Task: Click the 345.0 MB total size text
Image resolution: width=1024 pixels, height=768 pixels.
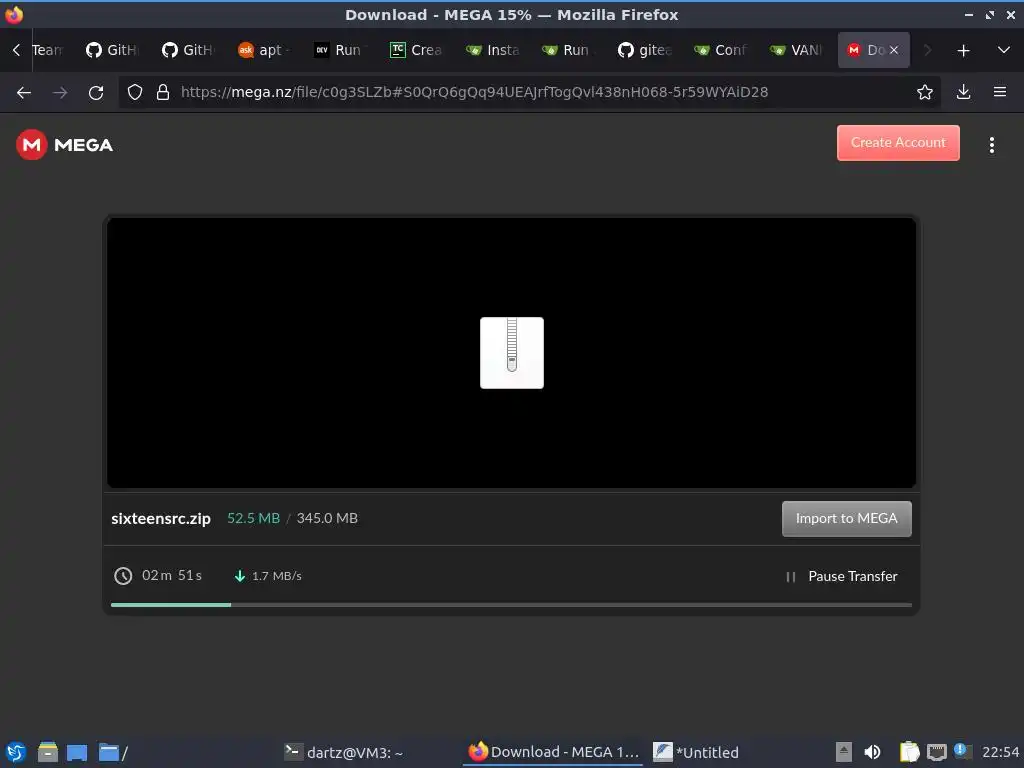Action: [x=327, y=518]
